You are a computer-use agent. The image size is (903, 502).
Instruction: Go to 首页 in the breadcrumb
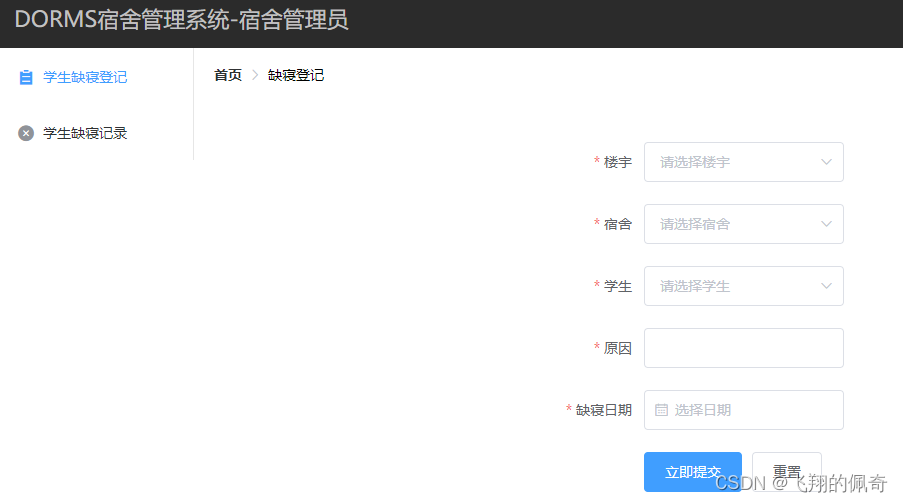(x=227, y=75)
